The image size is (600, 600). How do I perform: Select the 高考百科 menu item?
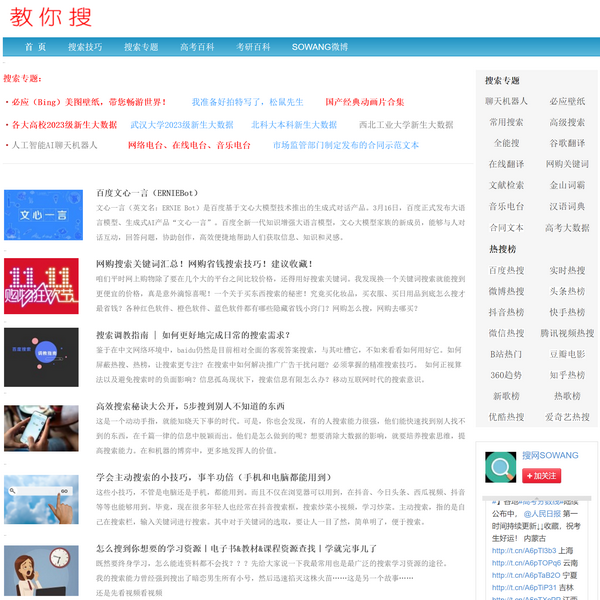[x=197, y=47]
